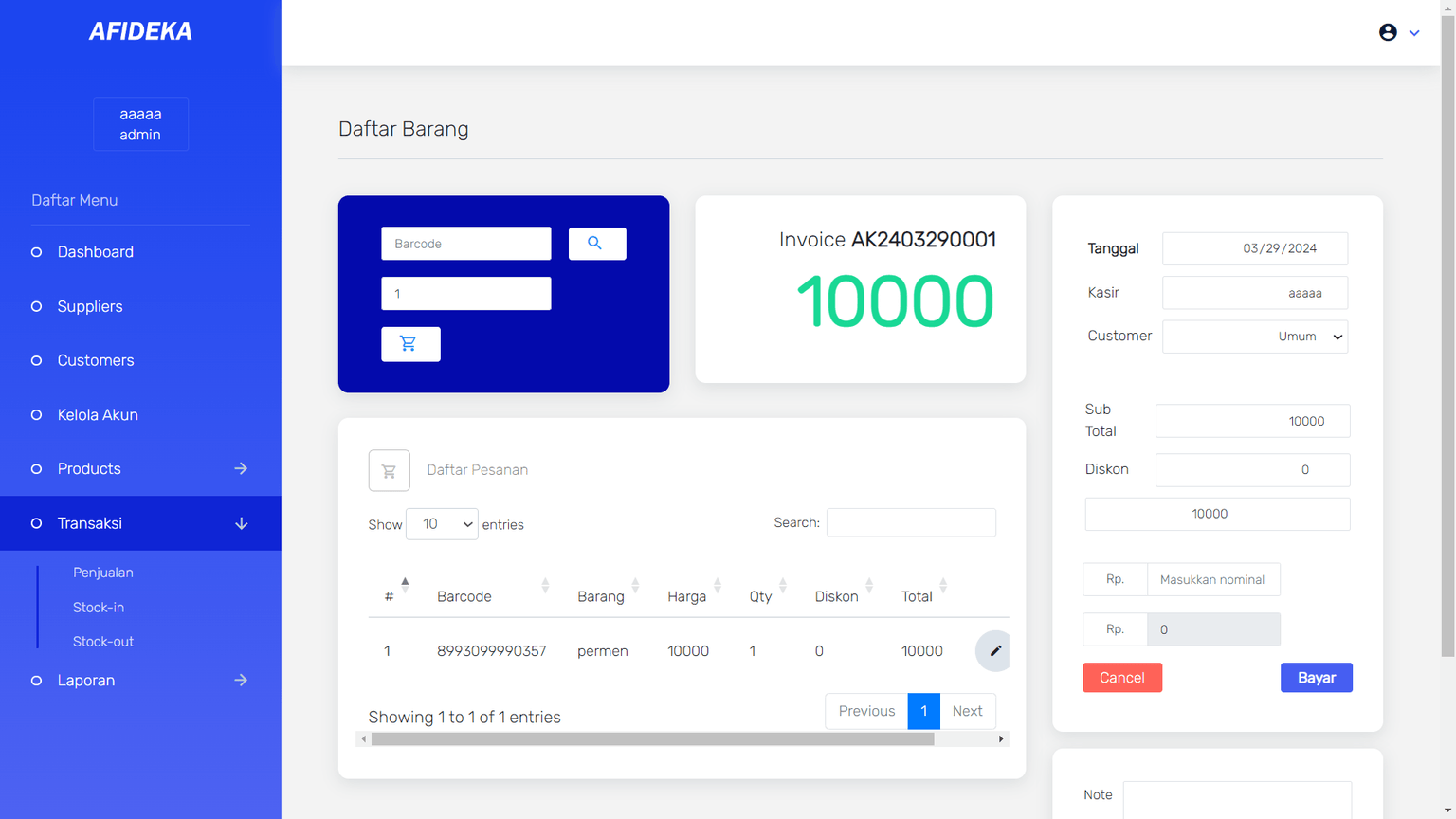Screen dimensions: 1456x819
Task: Click the add-to-cart icon button
Action: point(409,344)
